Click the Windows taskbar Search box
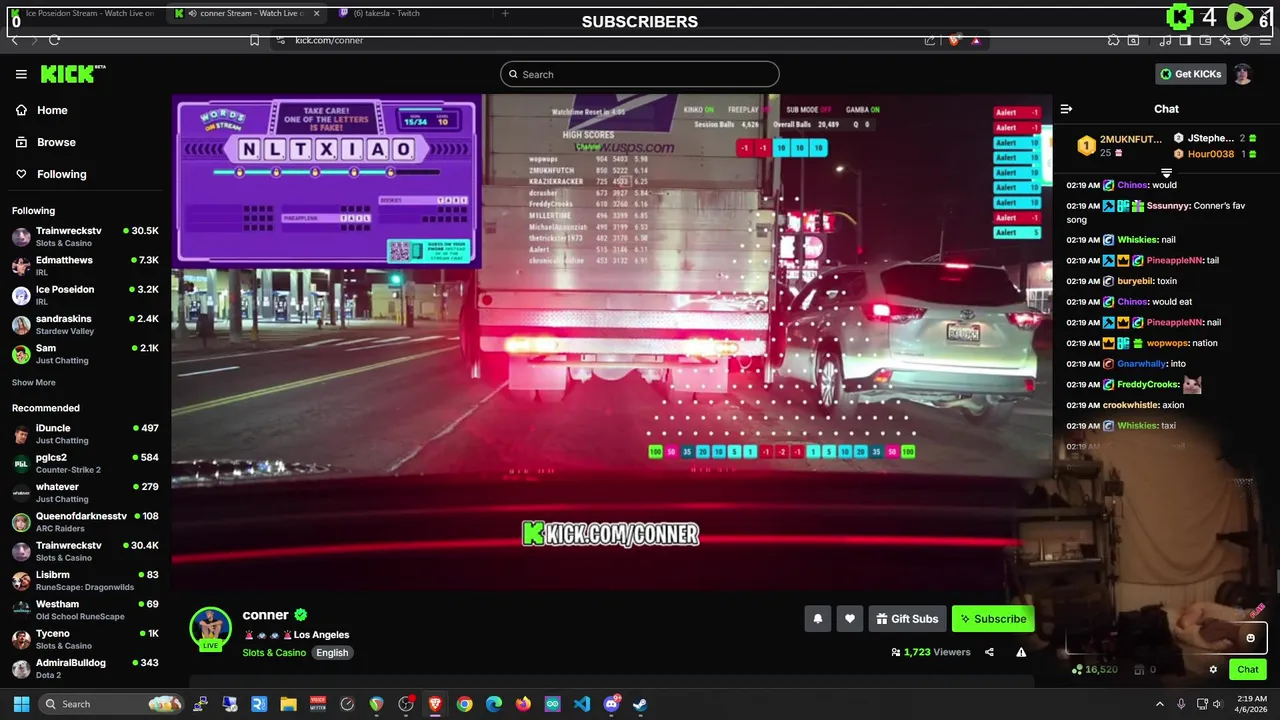 click(112, 704)
